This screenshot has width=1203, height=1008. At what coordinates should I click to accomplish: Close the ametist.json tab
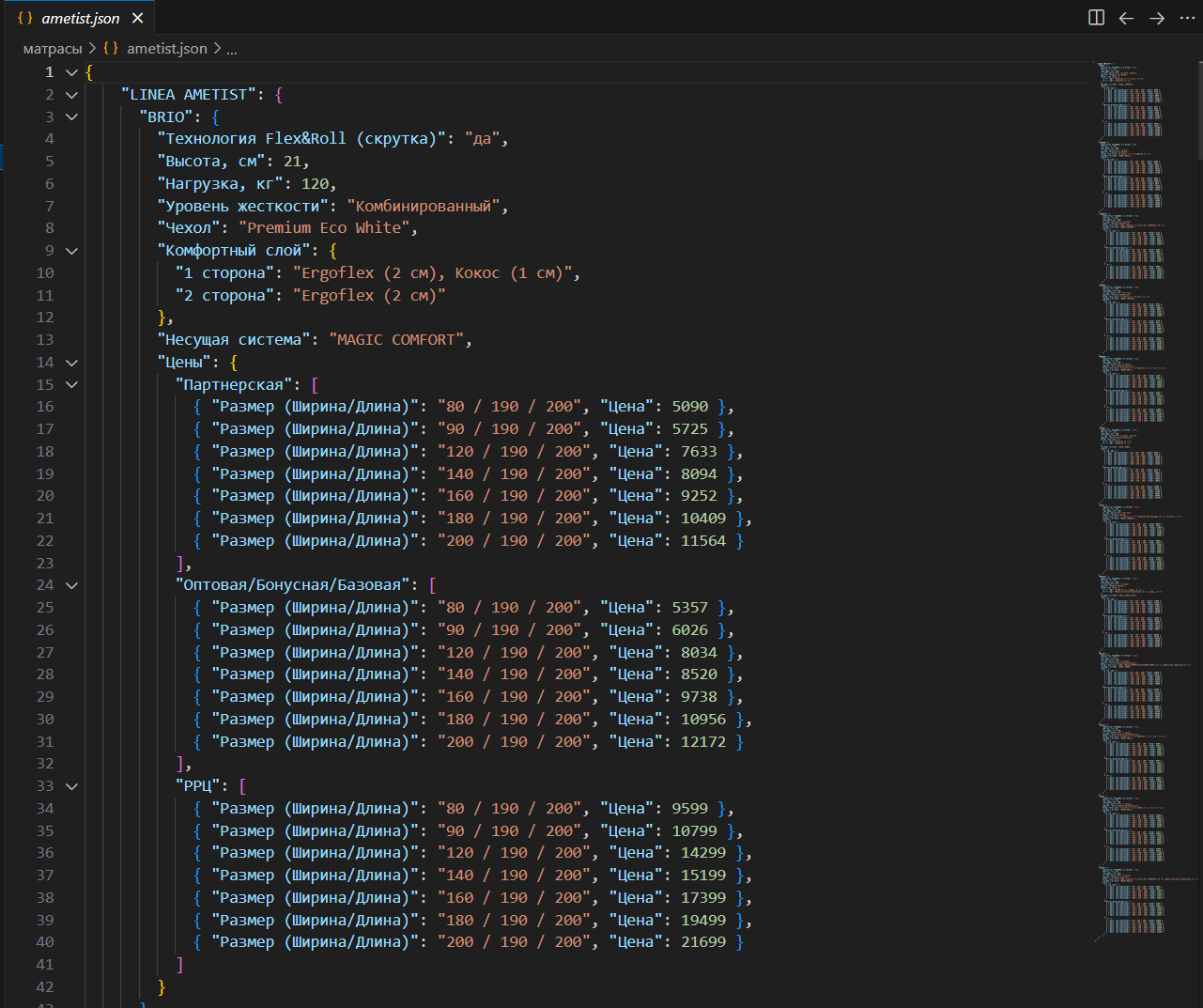(x=137, y=17)
